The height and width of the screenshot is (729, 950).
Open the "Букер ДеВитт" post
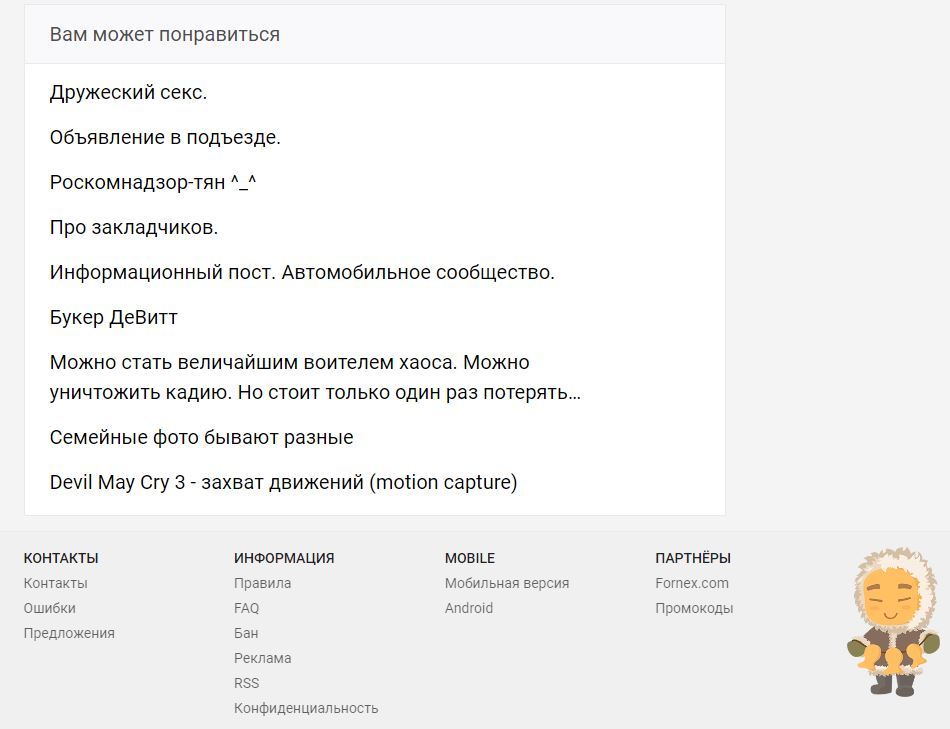pyautogui.click(x=114, y=318)
